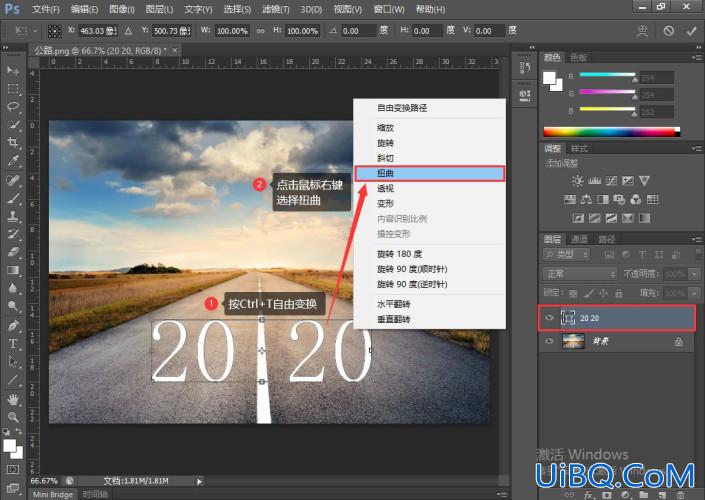705x500 pixels.
Task: Select the Blur tool
Action: pos(13,288)
